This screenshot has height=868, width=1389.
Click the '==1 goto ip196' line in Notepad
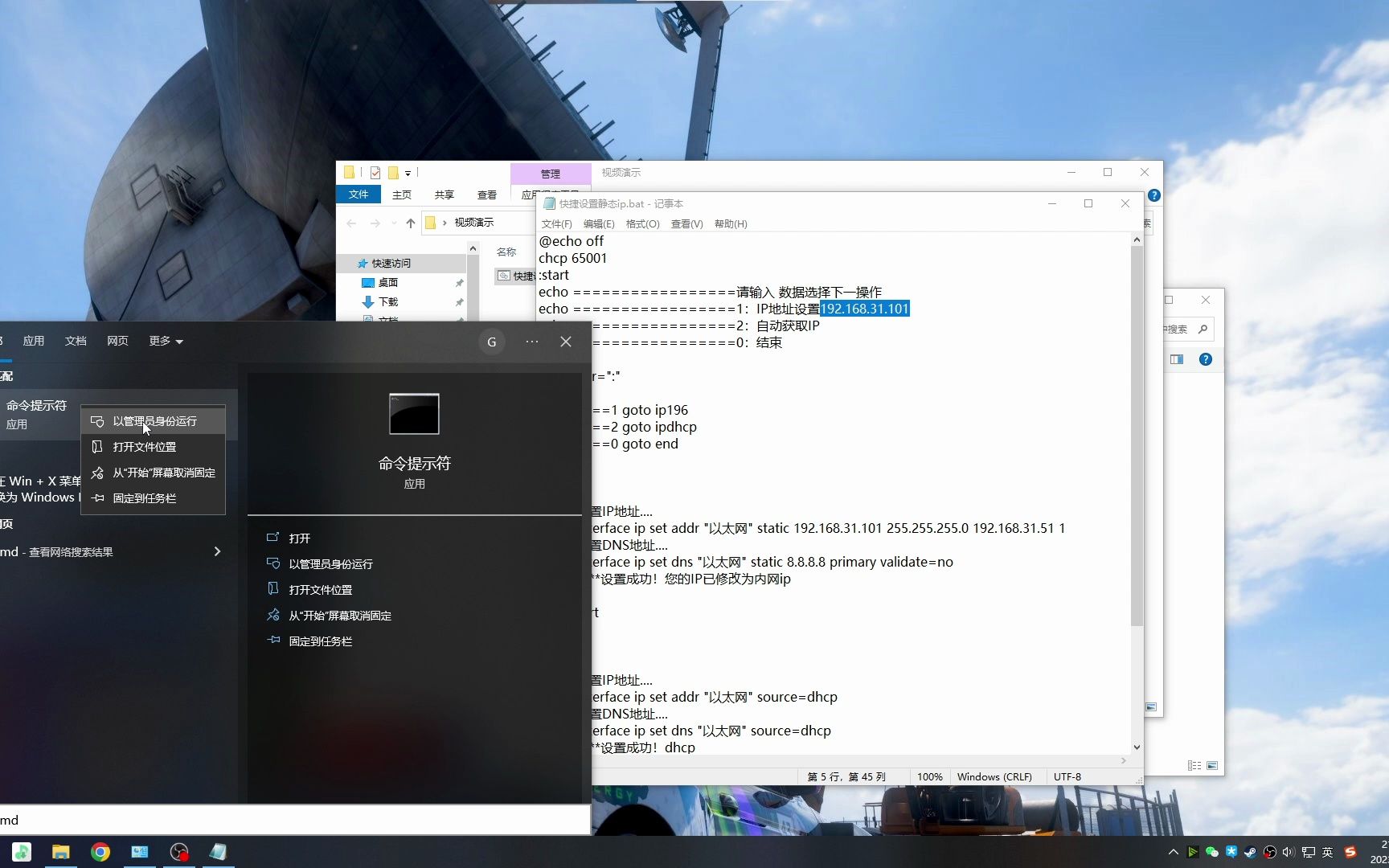click(x=640, y=410)
